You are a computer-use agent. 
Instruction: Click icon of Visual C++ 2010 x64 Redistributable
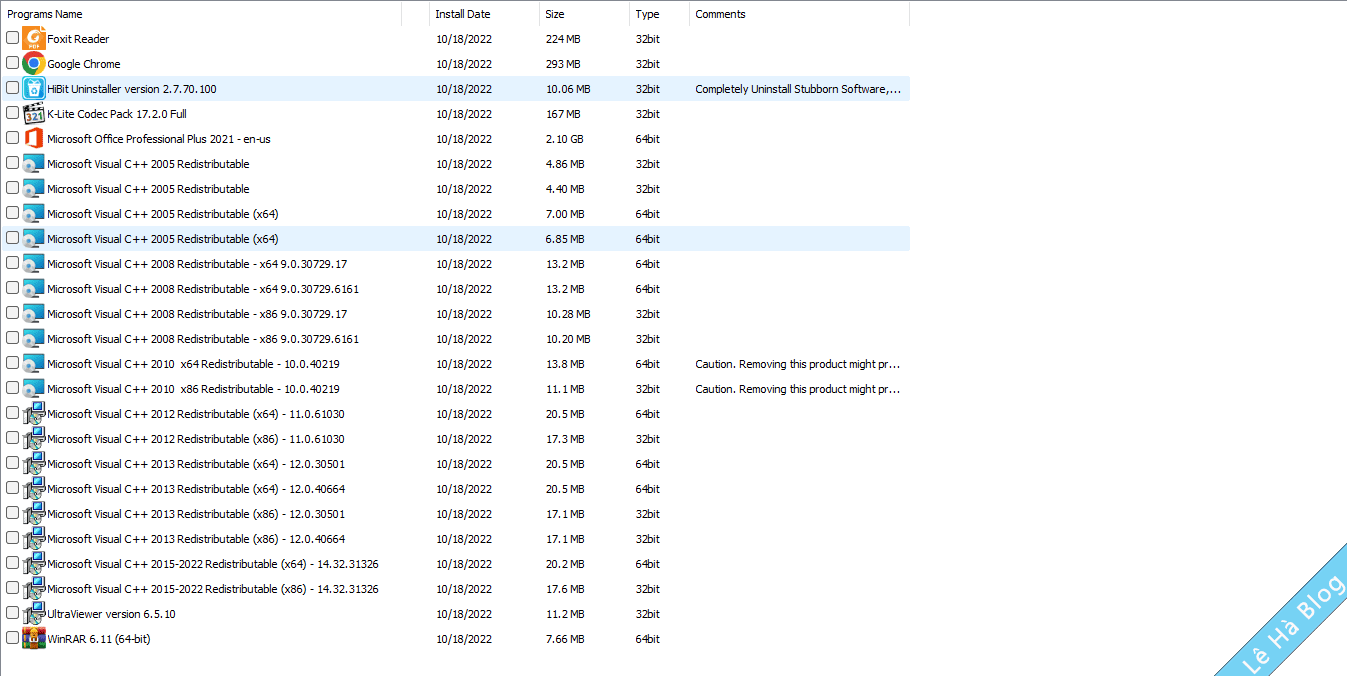[33, 364]
